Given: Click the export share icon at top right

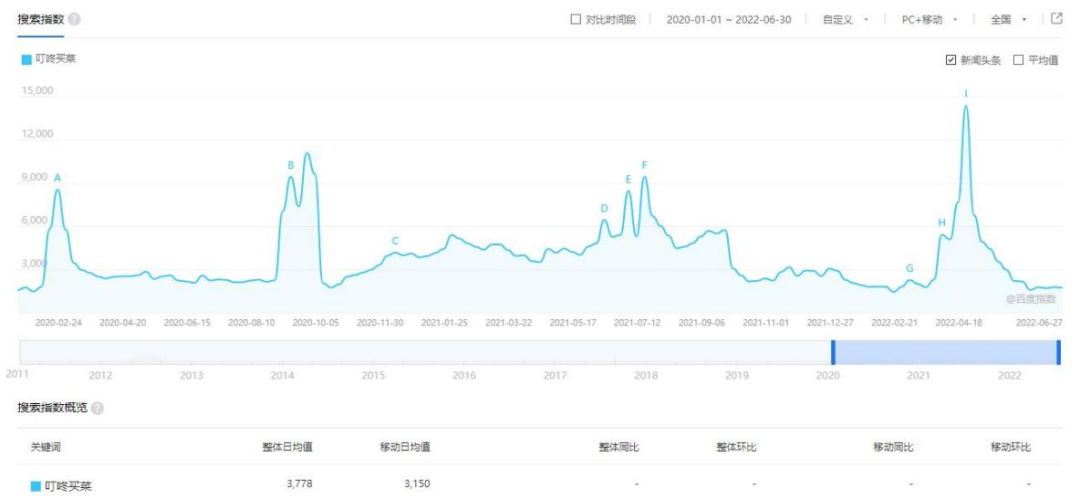Looking at the screenshot, I should tap(1056, 19).
